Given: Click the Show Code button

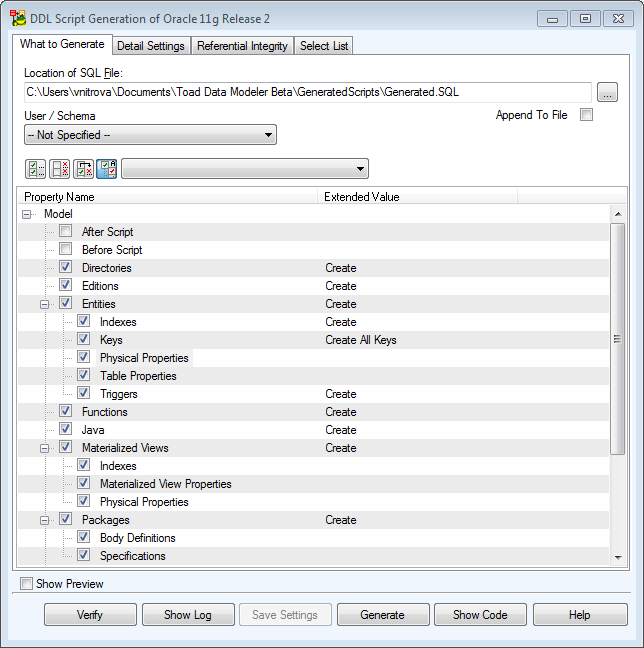Looking at the screenshot, I should [480, 615].
